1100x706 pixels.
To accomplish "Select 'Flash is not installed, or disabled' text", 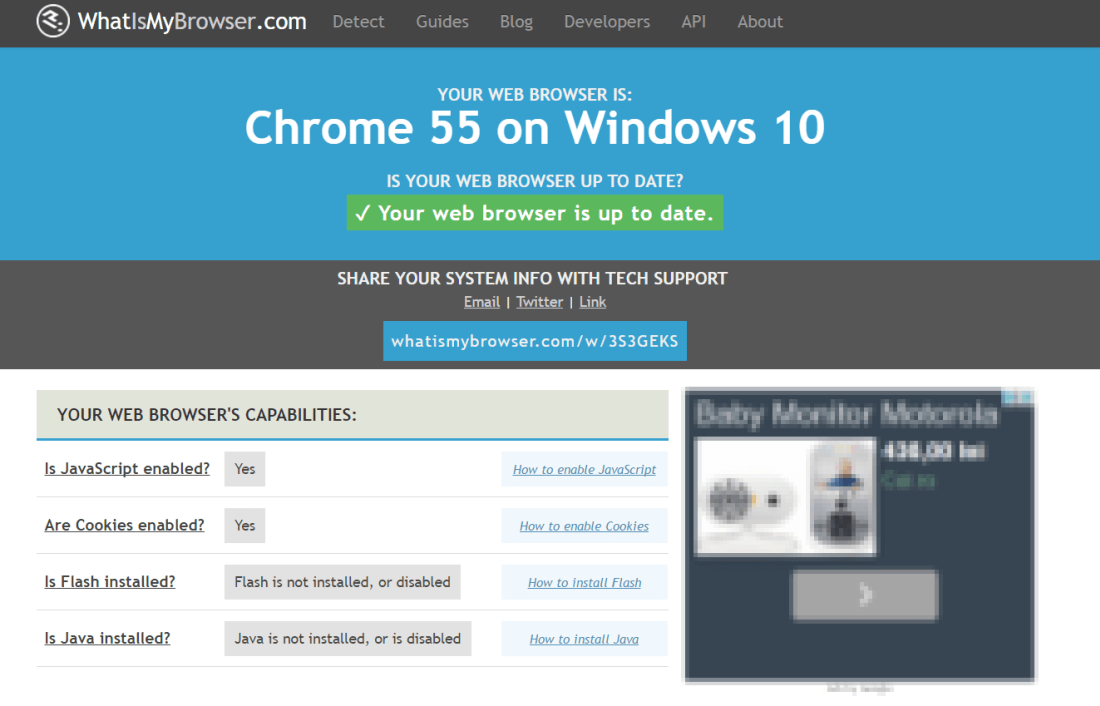I will click(x=342, y=582).
